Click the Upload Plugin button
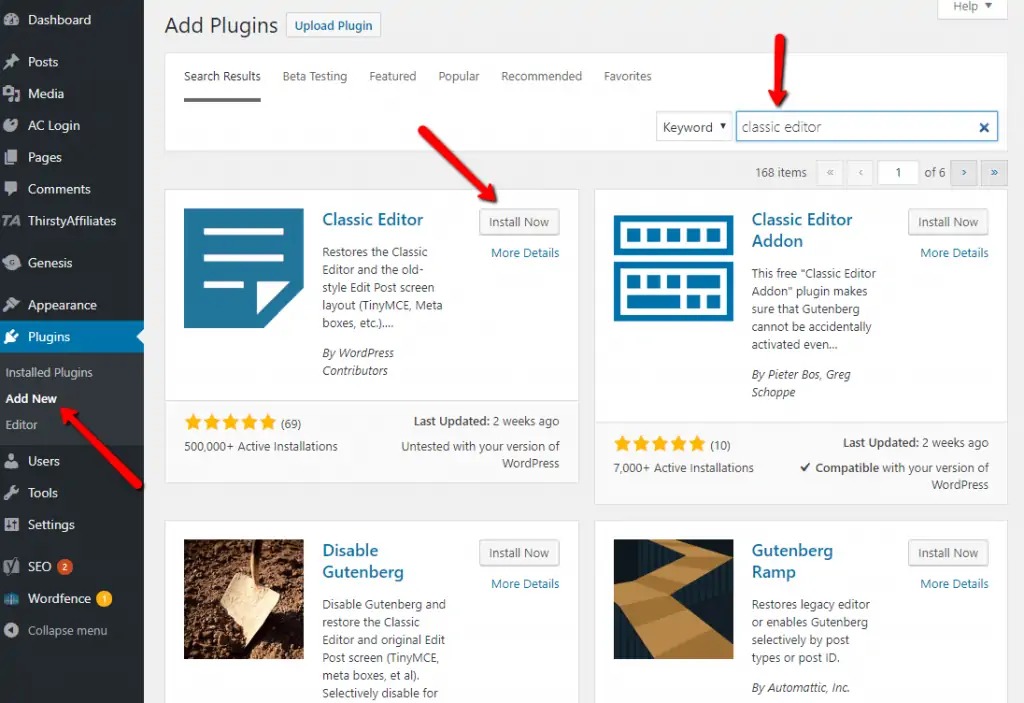 333,25
